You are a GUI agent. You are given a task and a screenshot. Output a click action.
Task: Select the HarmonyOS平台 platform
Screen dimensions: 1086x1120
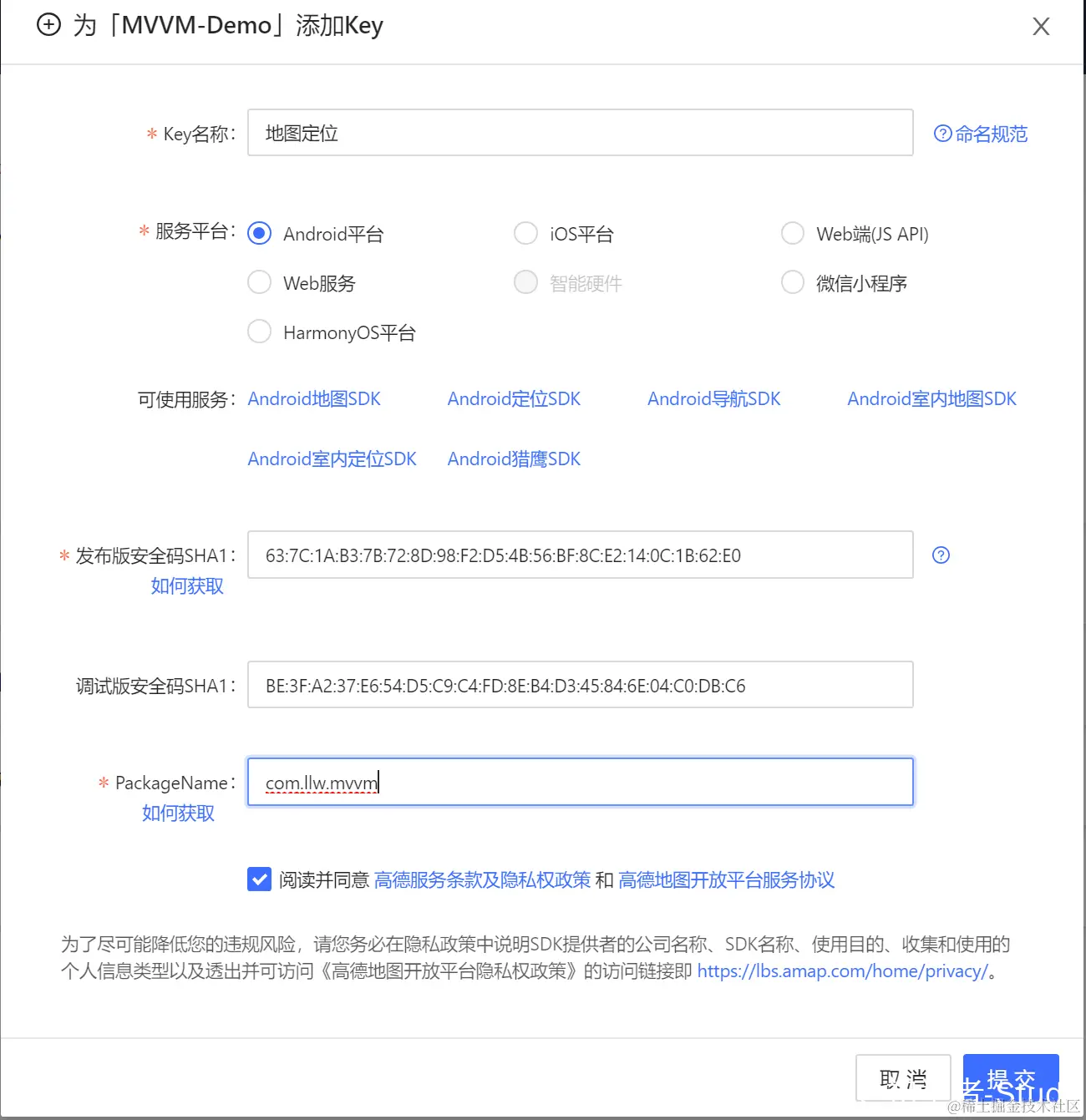tap(259, 332)
